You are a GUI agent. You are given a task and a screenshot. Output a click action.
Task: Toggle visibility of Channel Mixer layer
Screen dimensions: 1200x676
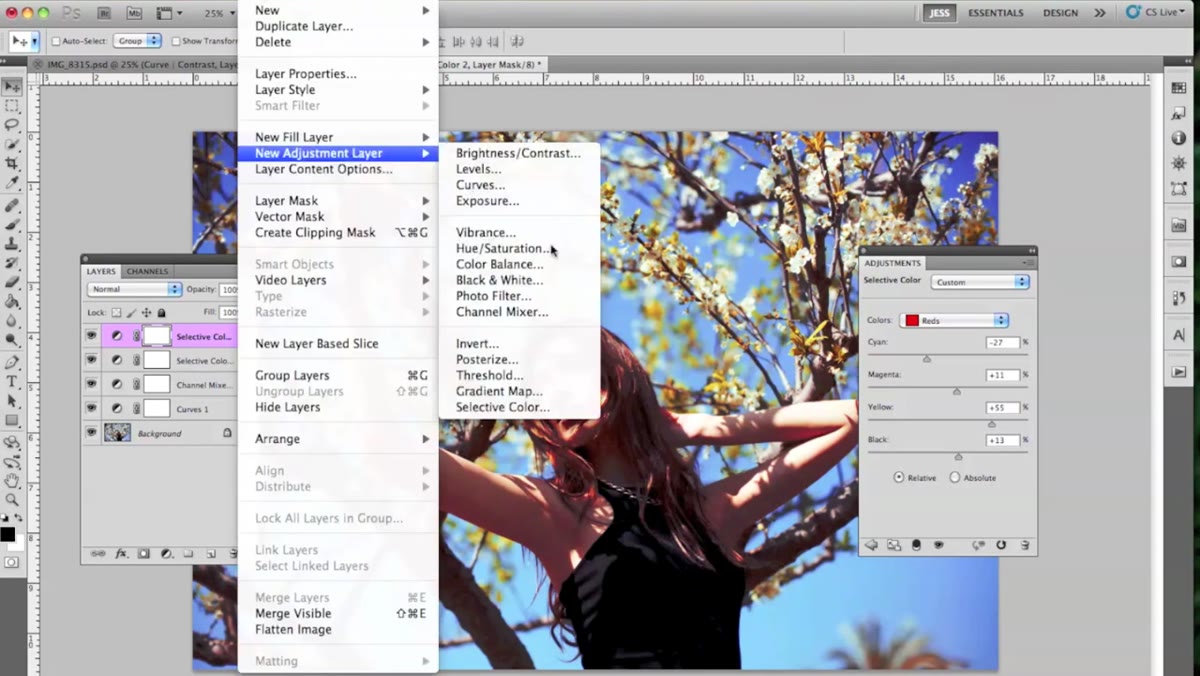[92, 385]
